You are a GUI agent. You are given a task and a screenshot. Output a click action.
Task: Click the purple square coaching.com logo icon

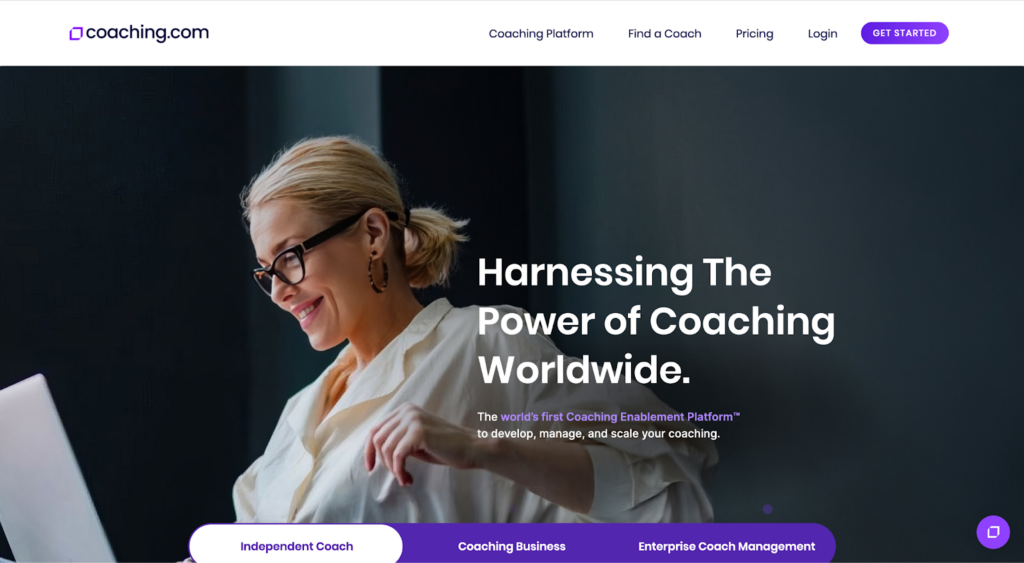pyautogui.click(x=76, y=33)
